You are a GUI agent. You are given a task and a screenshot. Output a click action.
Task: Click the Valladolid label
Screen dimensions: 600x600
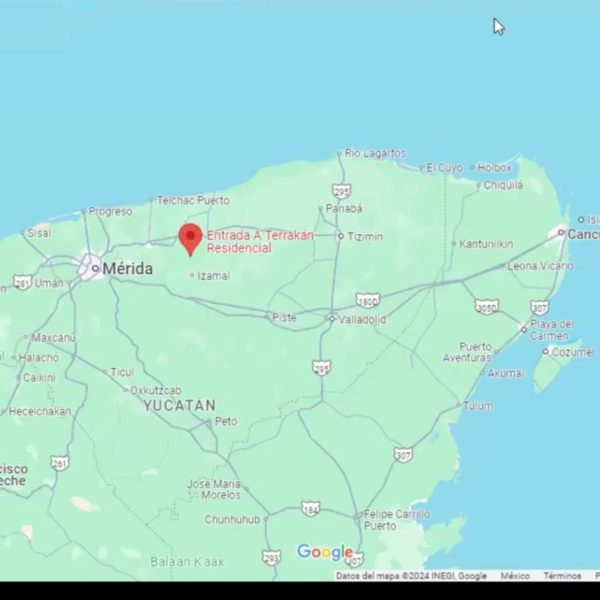click(x=362, y=320)
